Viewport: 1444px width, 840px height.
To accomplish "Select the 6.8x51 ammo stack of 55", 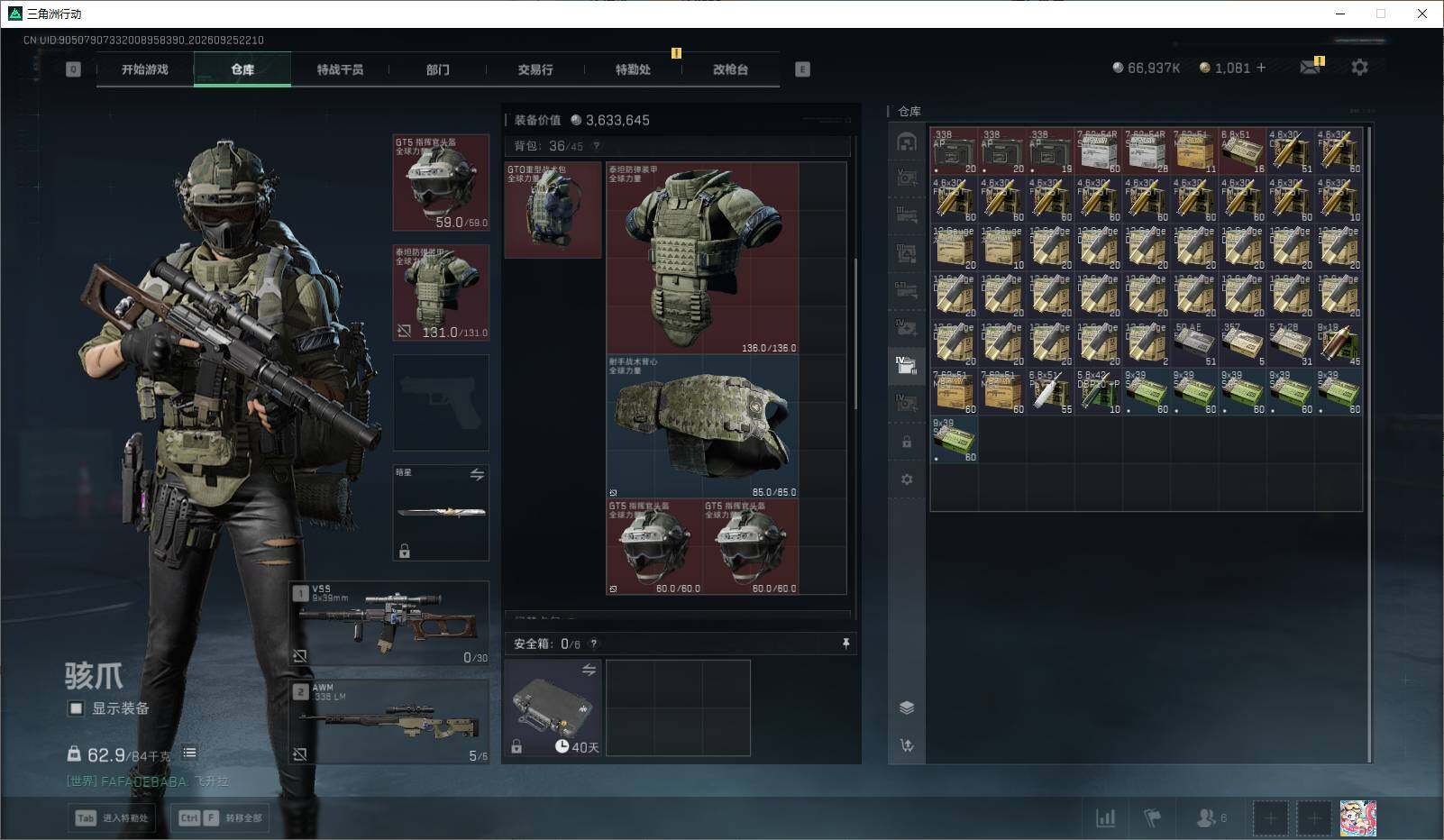I will (1051, 392).
